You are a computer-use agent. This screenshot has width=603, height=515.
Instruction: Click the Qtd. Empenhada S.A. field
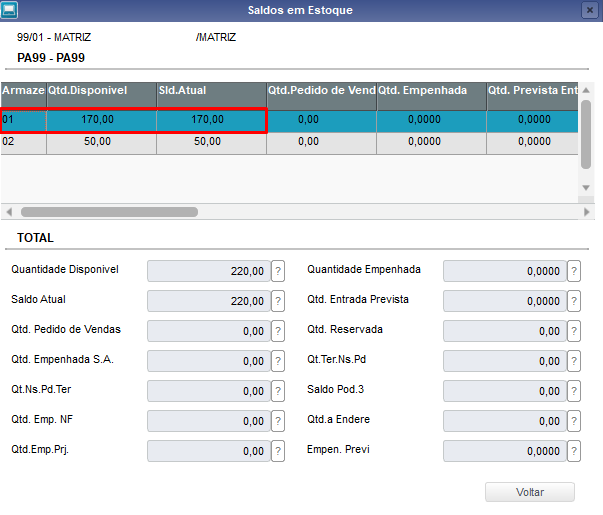(x=209, y=361)
